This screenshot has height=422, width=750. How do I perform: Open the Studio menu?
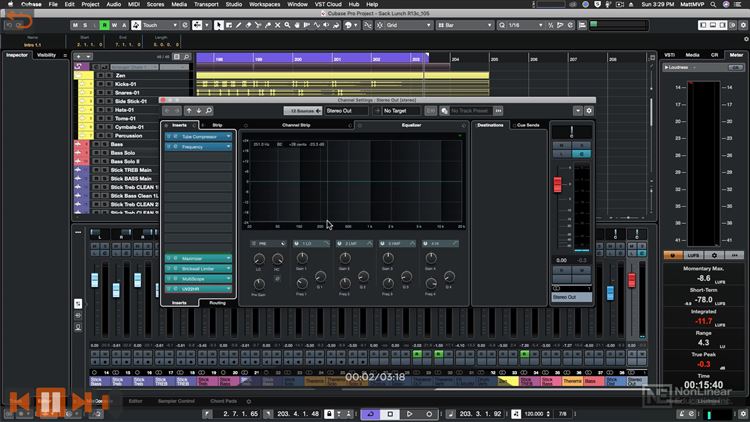(x=233, y=4)
